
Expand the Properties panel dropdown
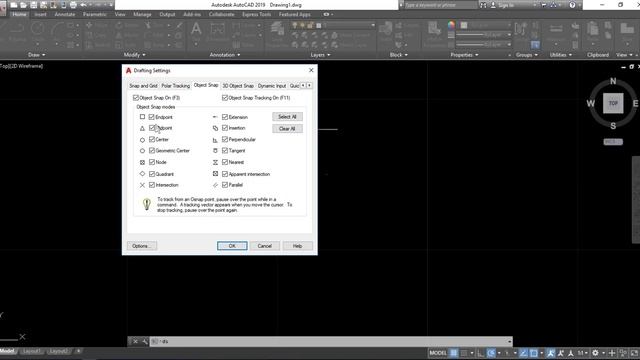click(476, 55)
